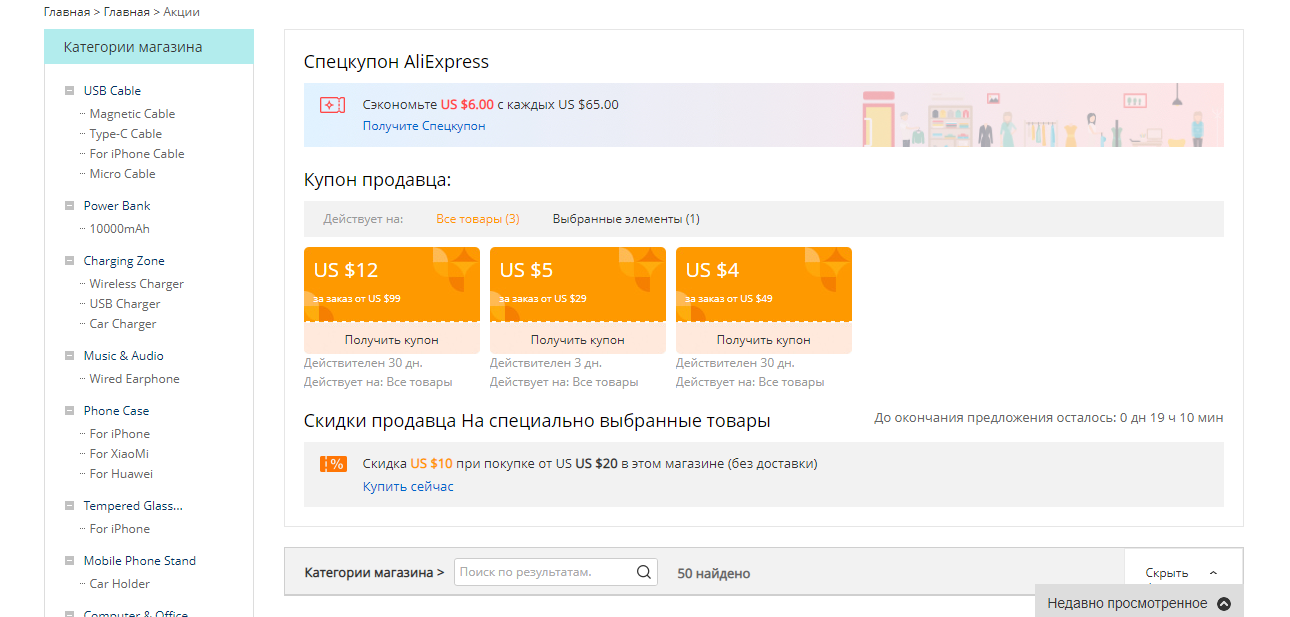Click the Категории магазина > filter label

pos(375,573)
